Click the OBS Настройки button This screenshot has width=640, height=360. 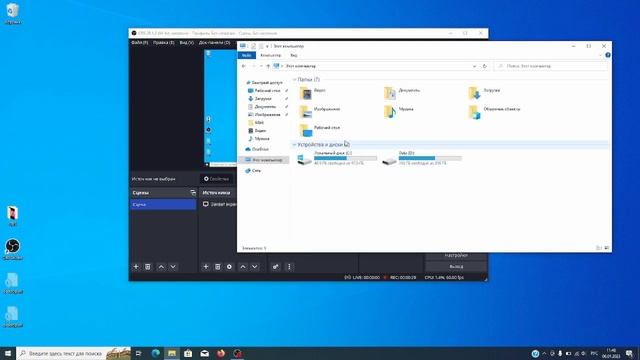click(456, 256)
